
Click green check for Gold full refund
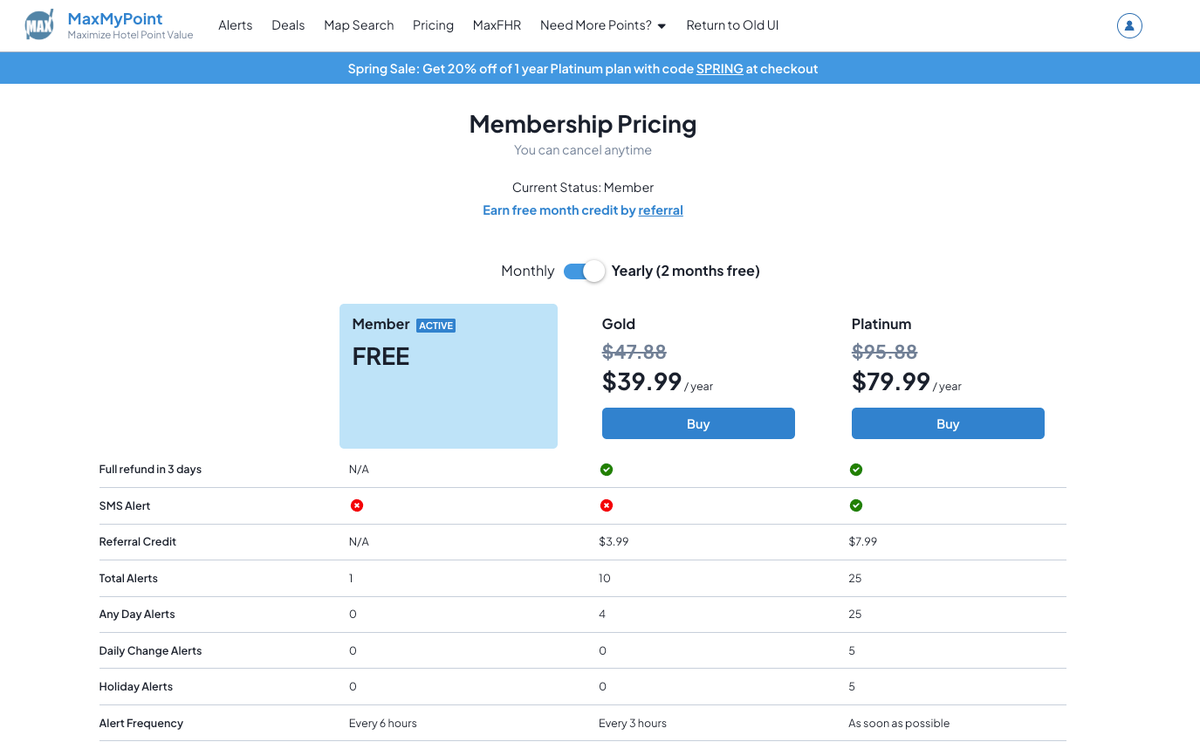(606, 470)
